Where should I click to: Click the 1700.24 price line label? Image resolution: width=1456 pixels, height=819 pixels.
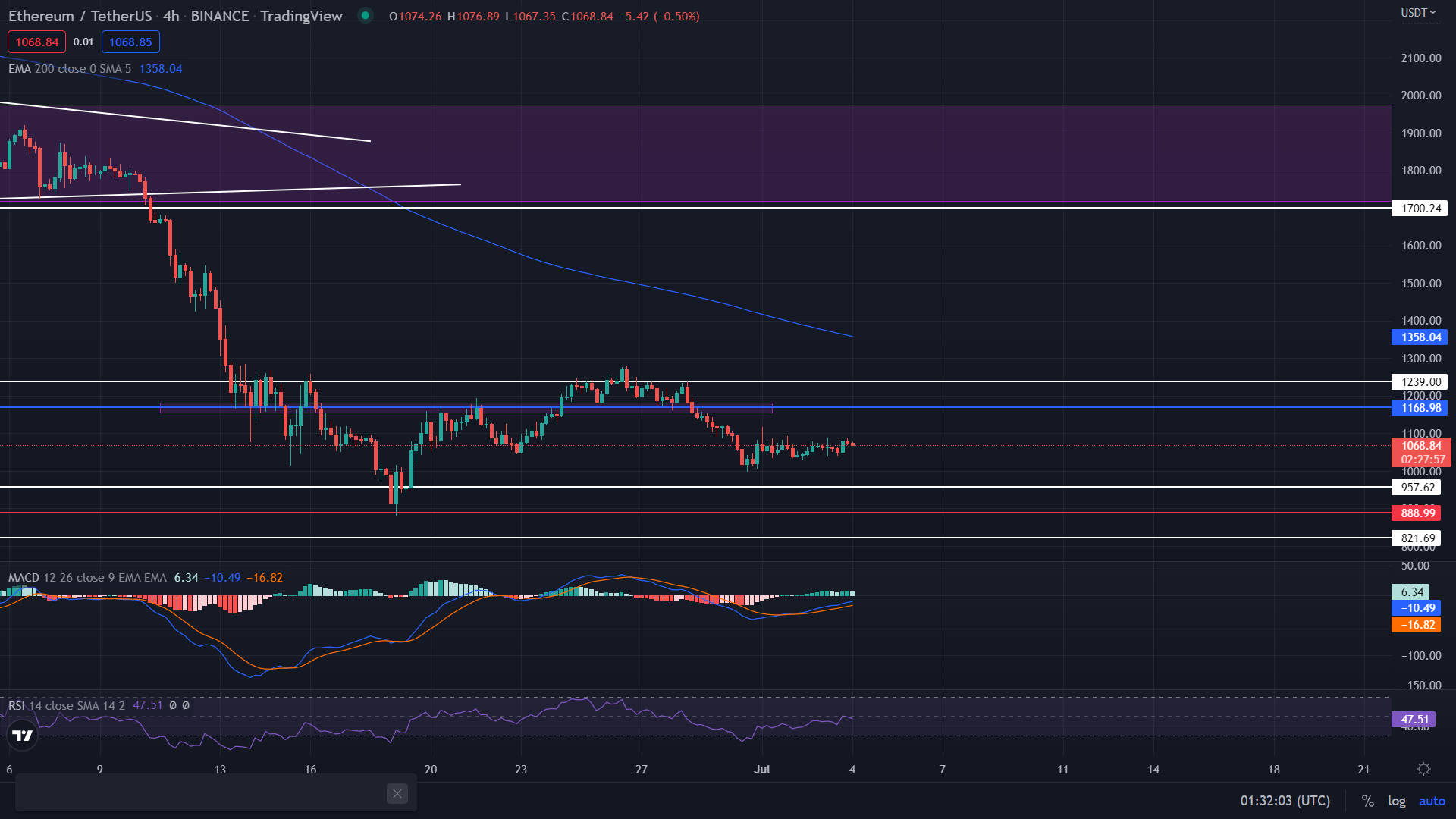coord(1420,209)
